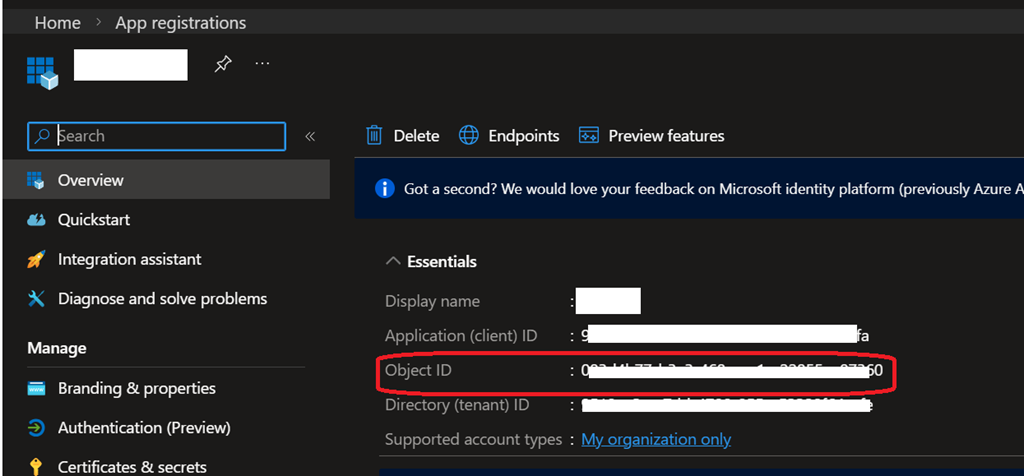Click the Integration assistant rocket icon
Viewport: 1024px width, 476px height.
36,259
